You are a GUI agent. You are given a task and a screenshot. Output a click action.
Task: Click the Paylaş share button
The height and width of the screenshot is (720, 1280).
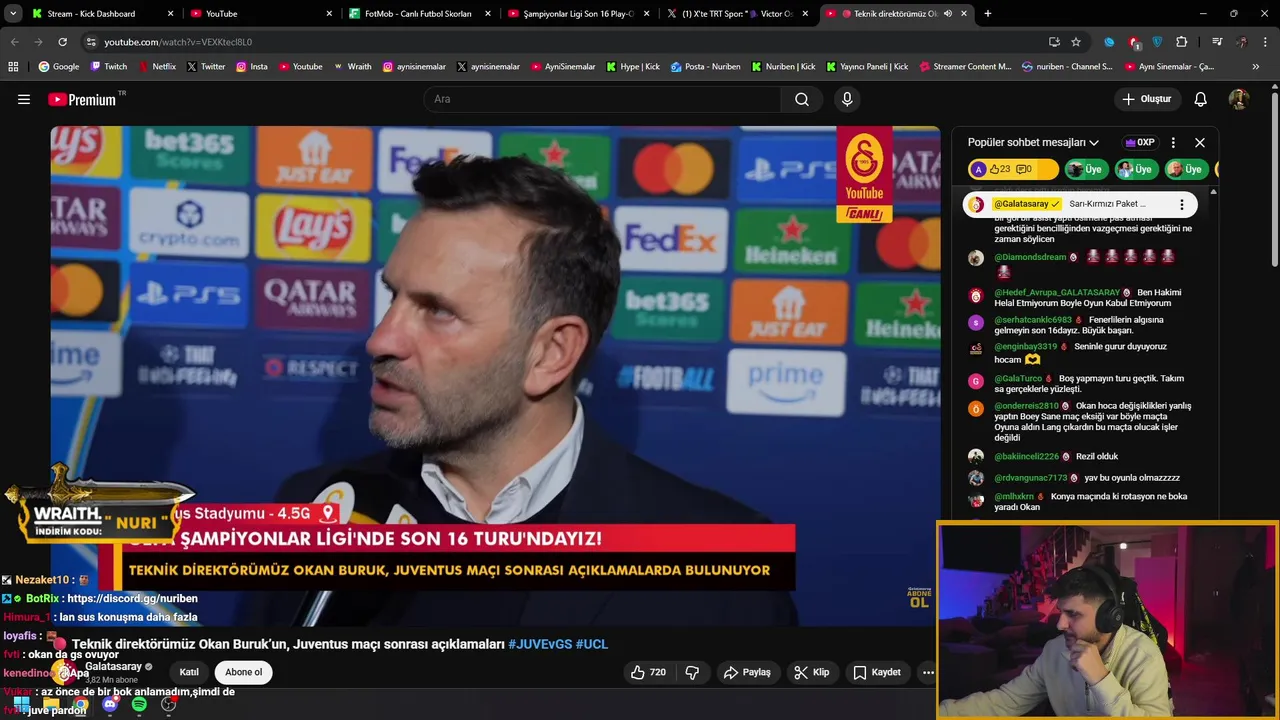point(747,672)
